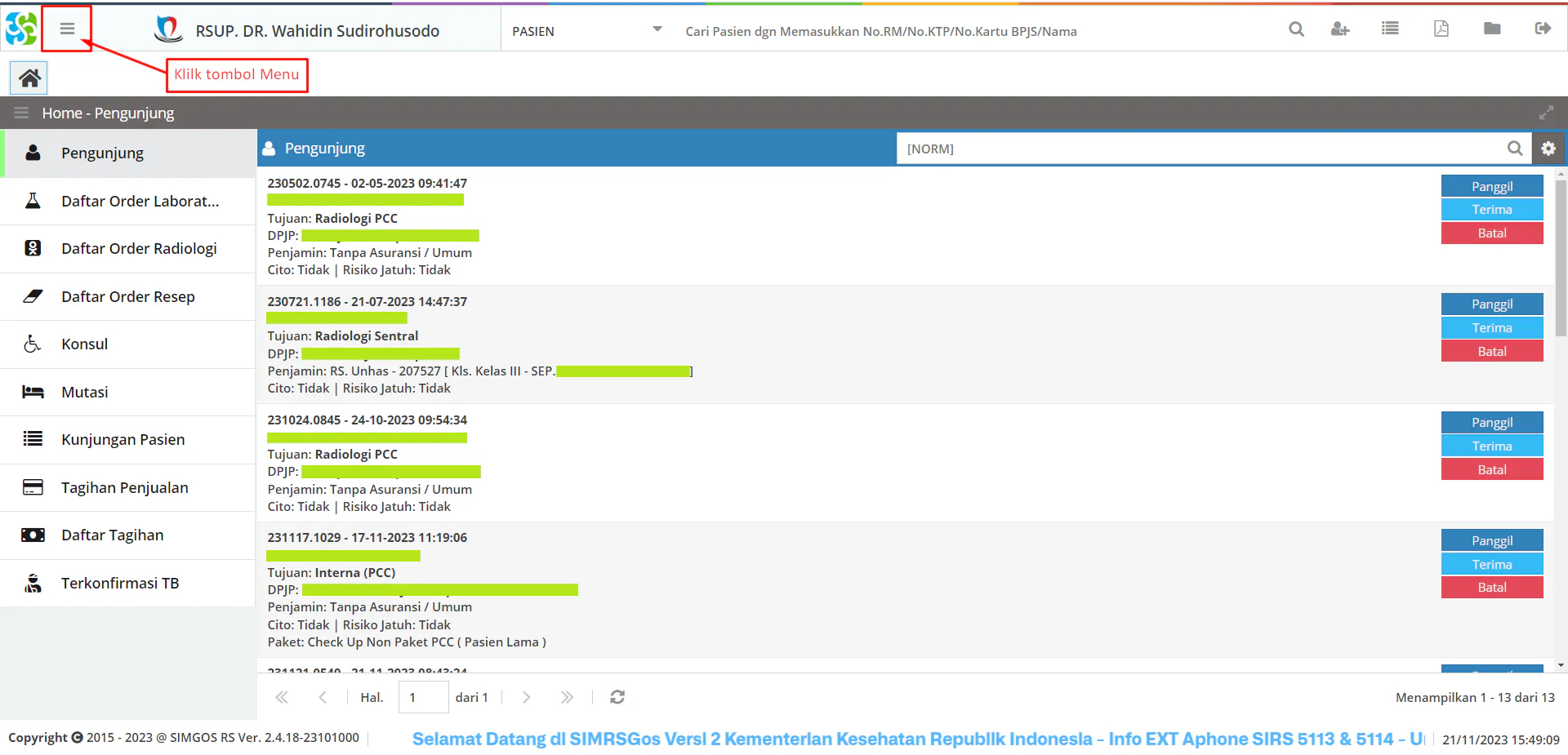Image resolution: width=1568 pixels, height=755 pixels.
Task: Click the NORM search input field
Action: click(x=1200, y=149)
